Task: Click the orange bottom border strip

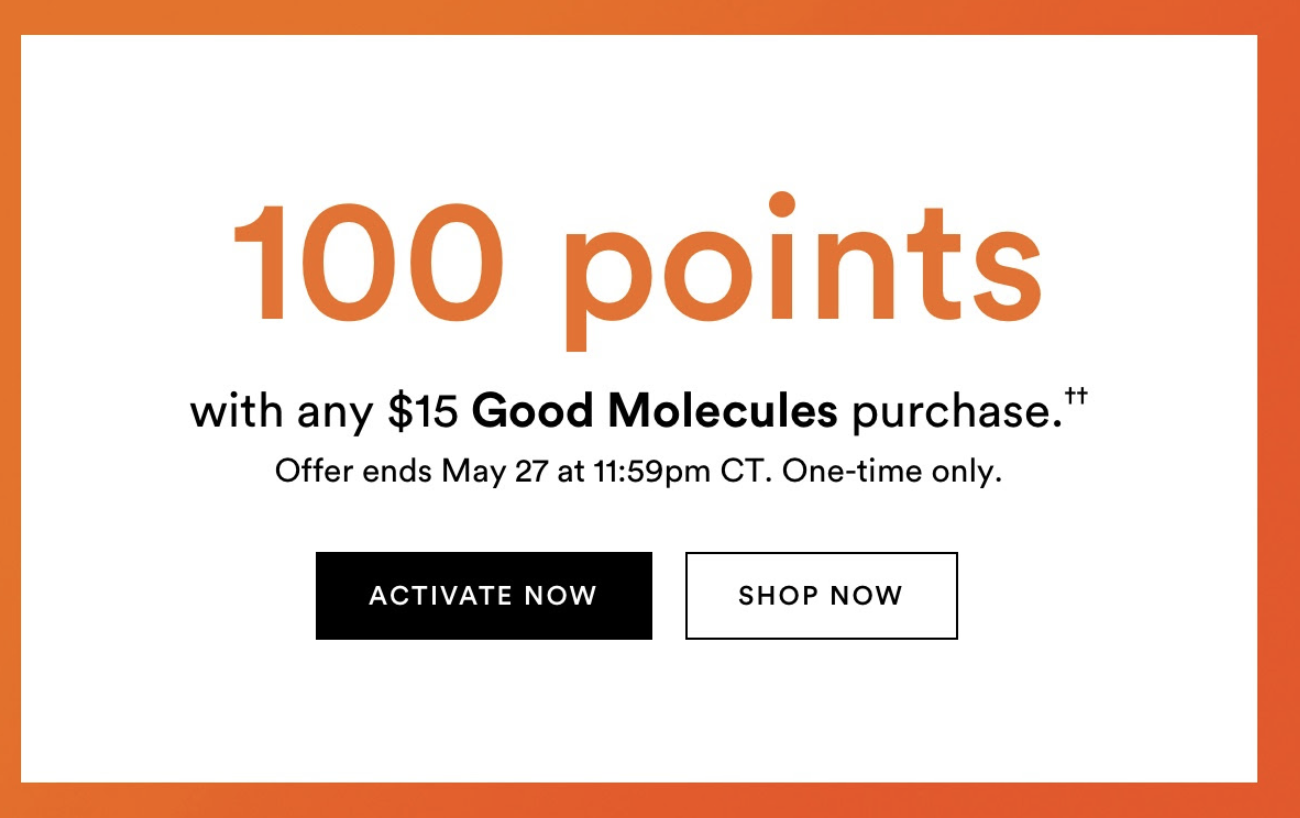Action: [x=650, y=800]
